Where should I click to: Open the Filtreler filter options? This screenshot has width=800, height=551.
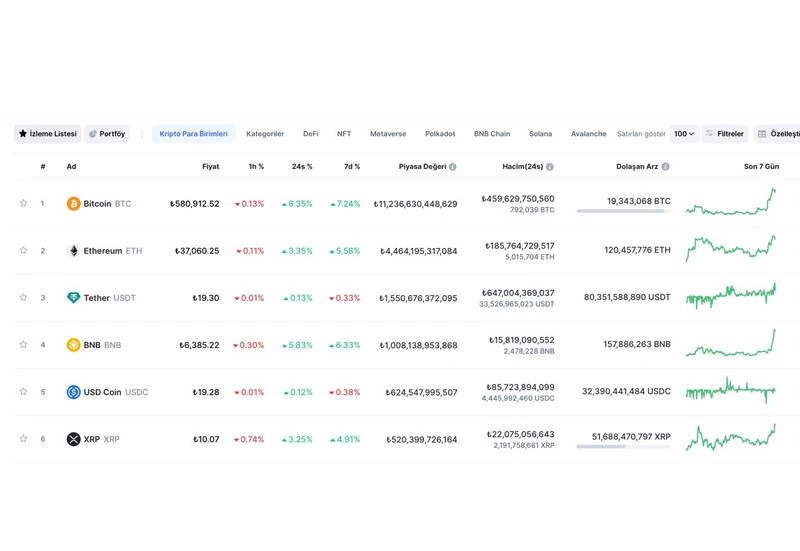click(724, 134)
